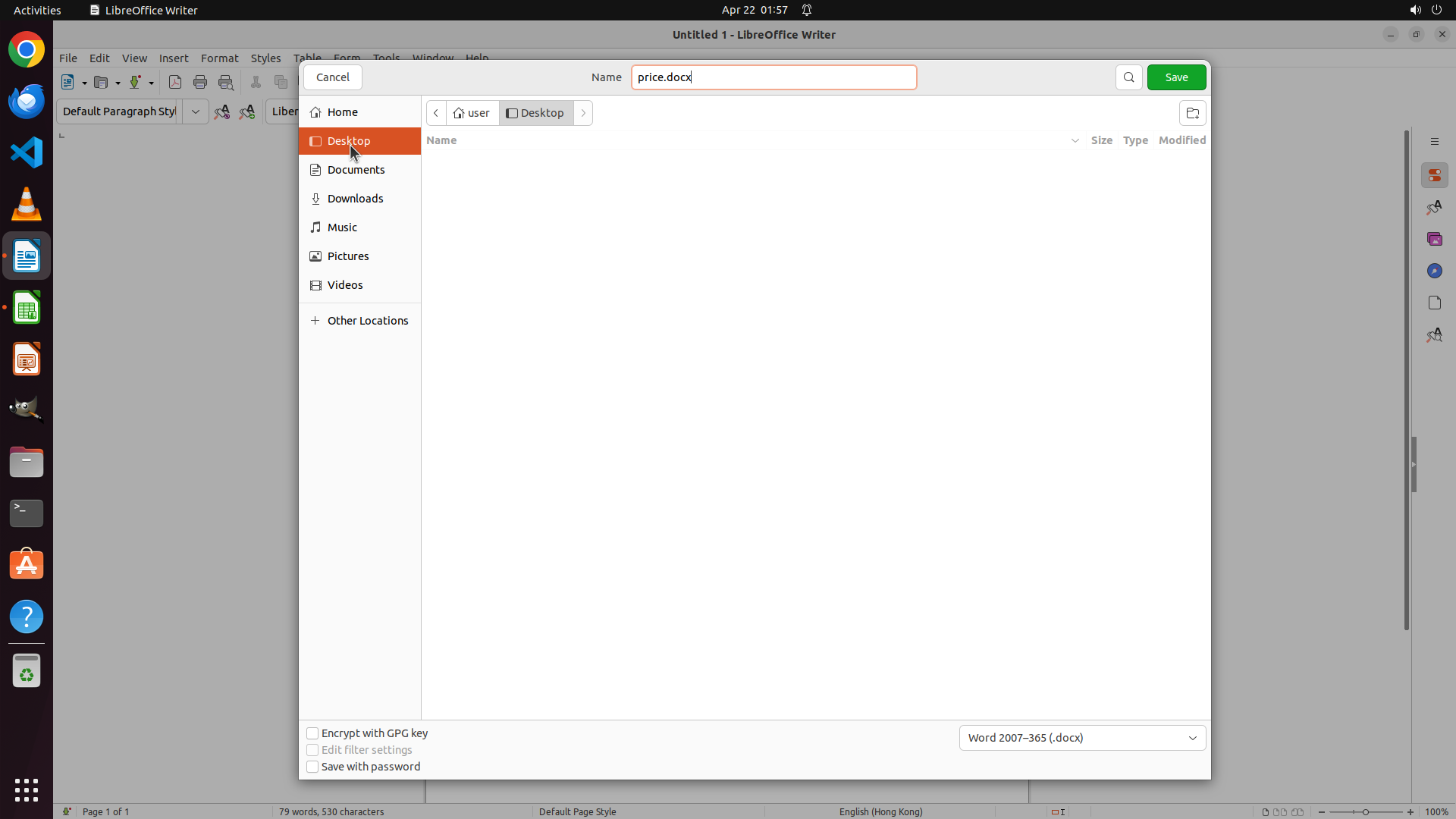Click the Cancel button
The height and width of the screenshot is (819, 1456).
point(332,77)
